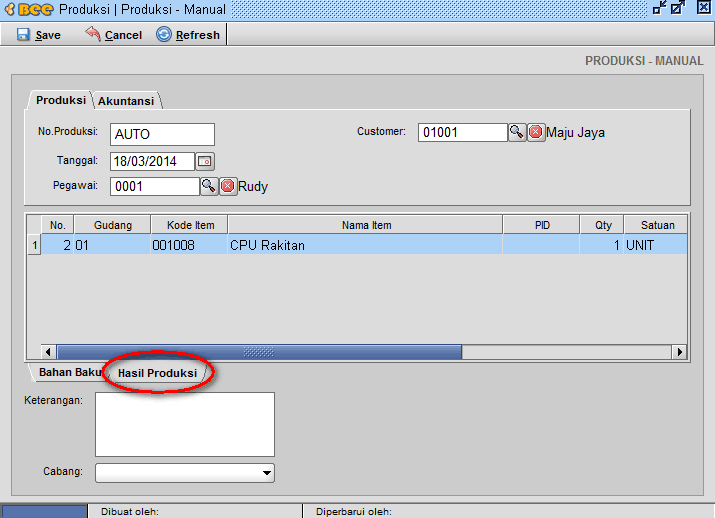The width and height of the screenshot is (715, 518).
Task: Click the Kode Item column header
Action: tap(190, 225)
